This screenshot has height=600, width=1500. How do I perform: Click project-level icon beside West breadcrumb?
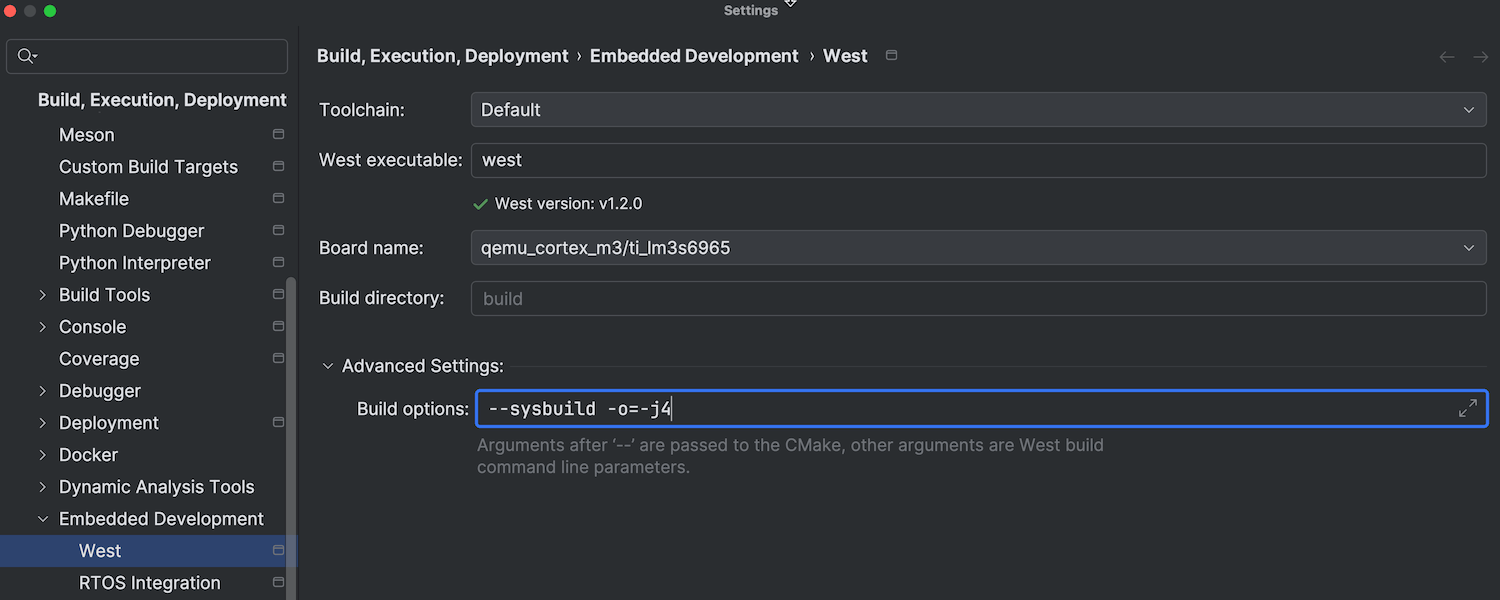pos(892,55)
